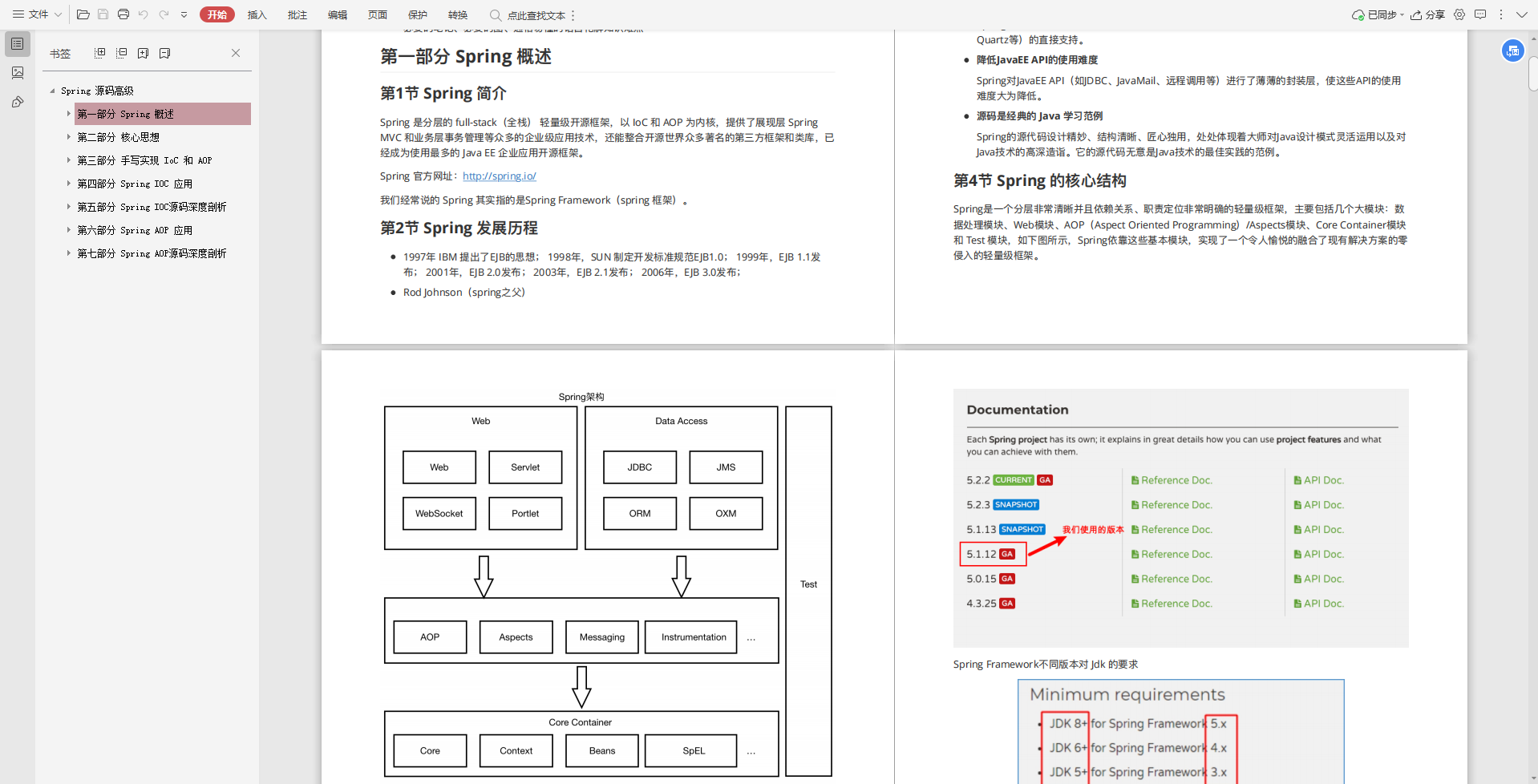Open the annotation pen panel in the sidebar
1538x784 pixels.
(17, 102)
